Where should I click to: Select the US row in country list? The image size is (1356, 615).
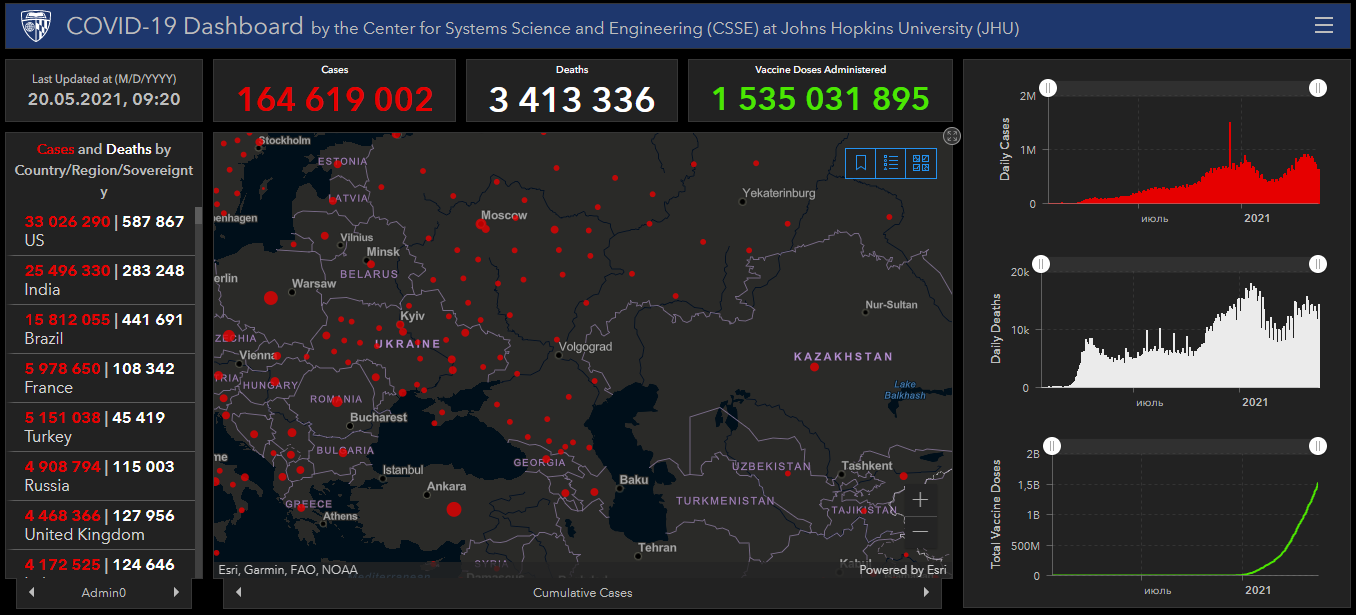[103, 231]
